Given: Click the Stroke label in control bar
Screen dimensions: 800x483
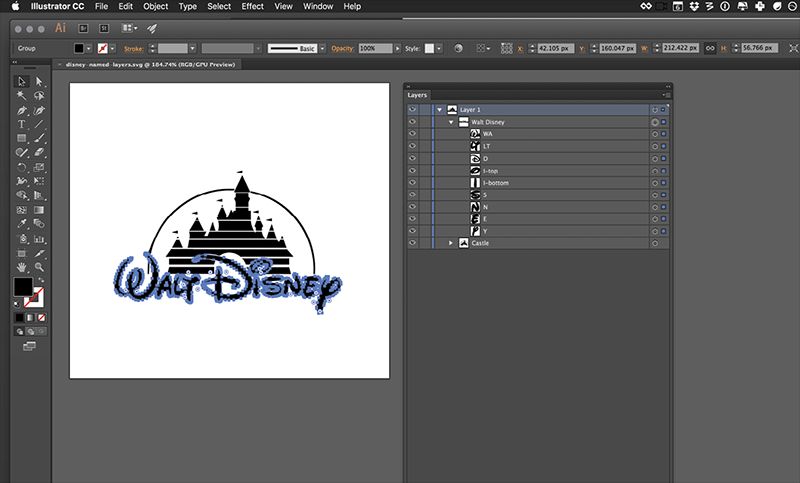Looking at the screenshot, I should (x=135, y=48).
